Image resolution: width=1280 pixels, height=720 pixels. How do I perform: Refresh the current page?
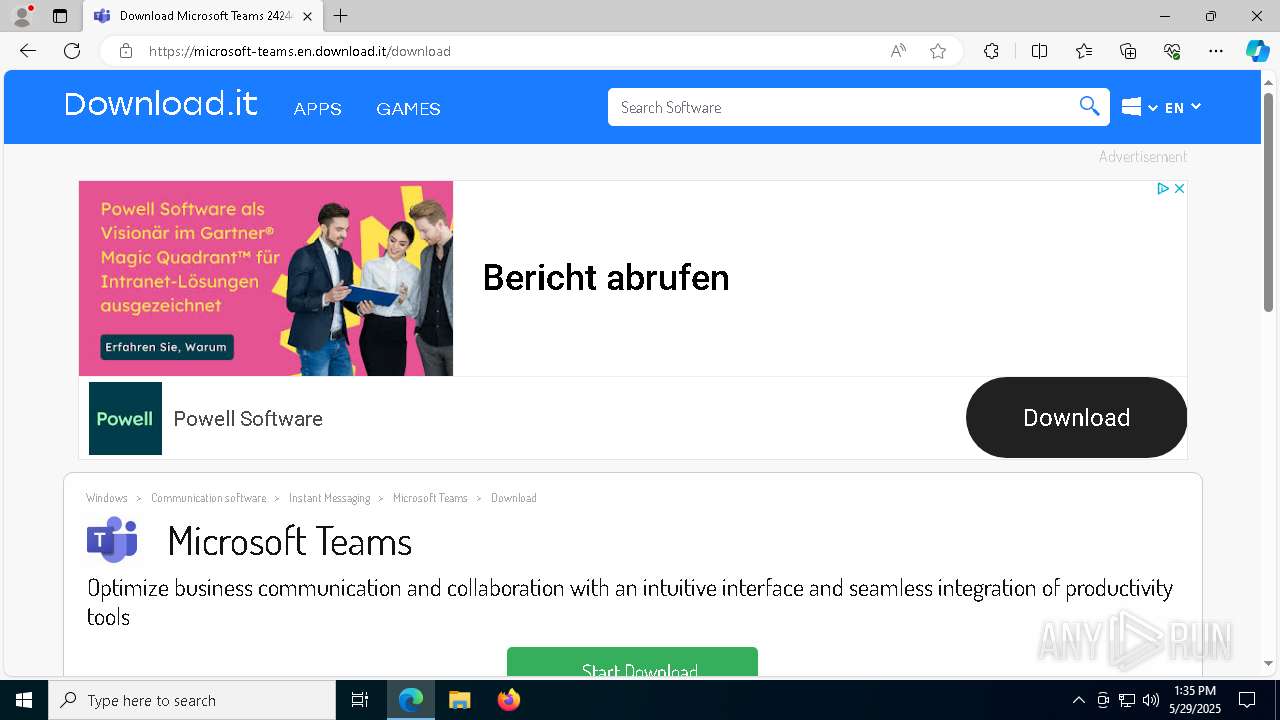[72, 51]
